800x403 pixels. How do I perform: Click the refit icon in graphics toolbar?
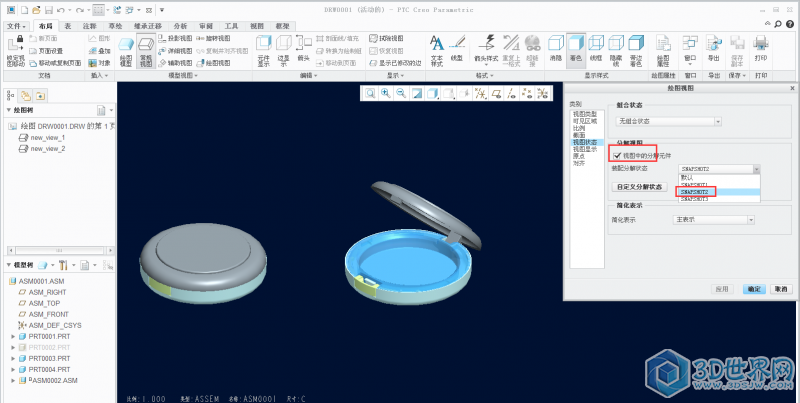pos(370,93)
